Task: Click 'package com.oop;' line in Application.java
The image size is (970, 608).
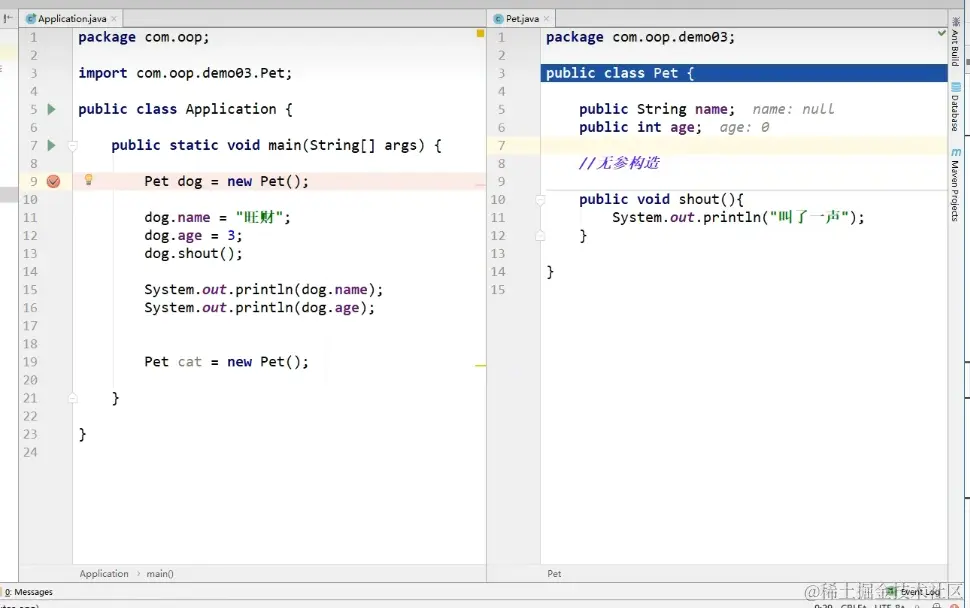Action: click(144, 37)
